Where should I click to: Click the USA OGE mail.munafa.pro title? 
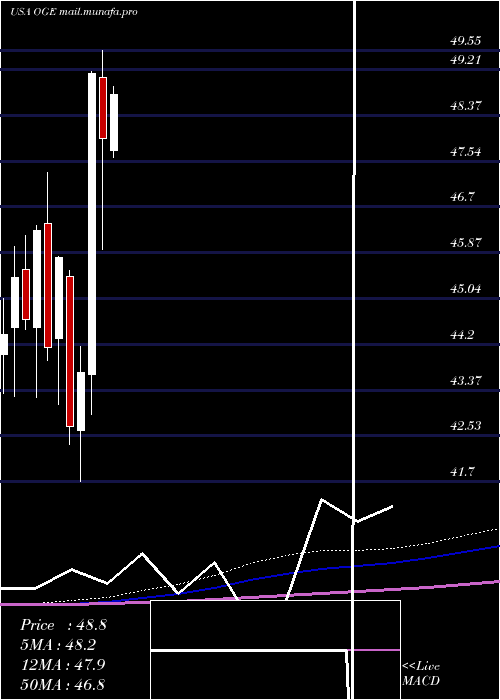[74, 12]
